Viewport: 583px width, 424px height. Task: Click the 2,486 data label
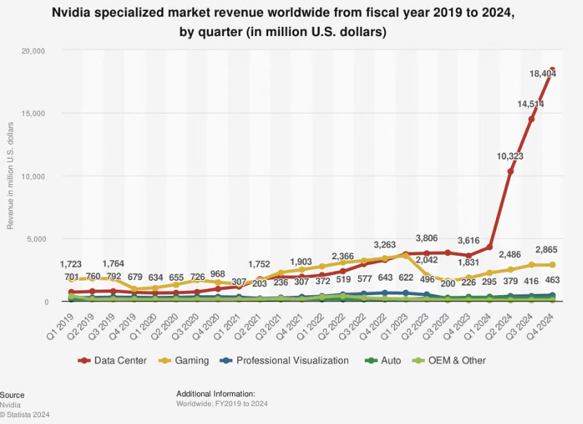pos(510,255)
